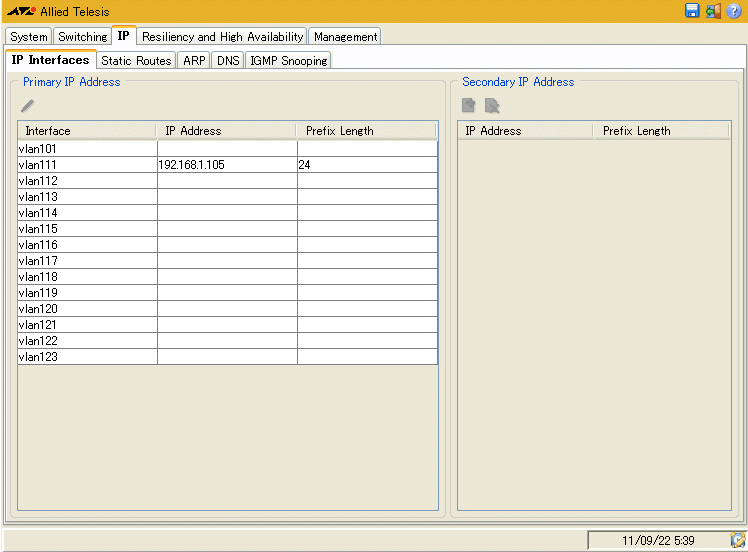Image resolution: width=748 pixels, height=552 pixels.
Task: Click secondary IP Address column header
Action: [x=525, y=131]
